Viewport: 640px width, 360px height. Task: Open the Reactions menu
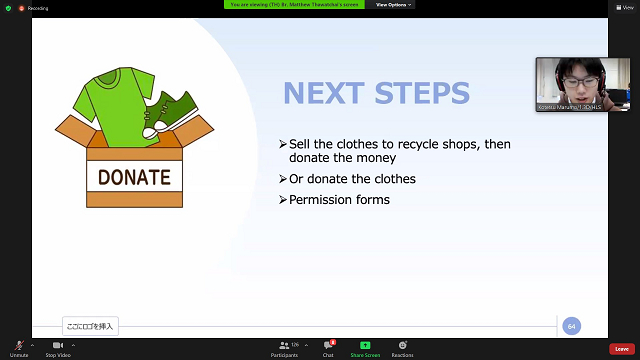point(402,349)
